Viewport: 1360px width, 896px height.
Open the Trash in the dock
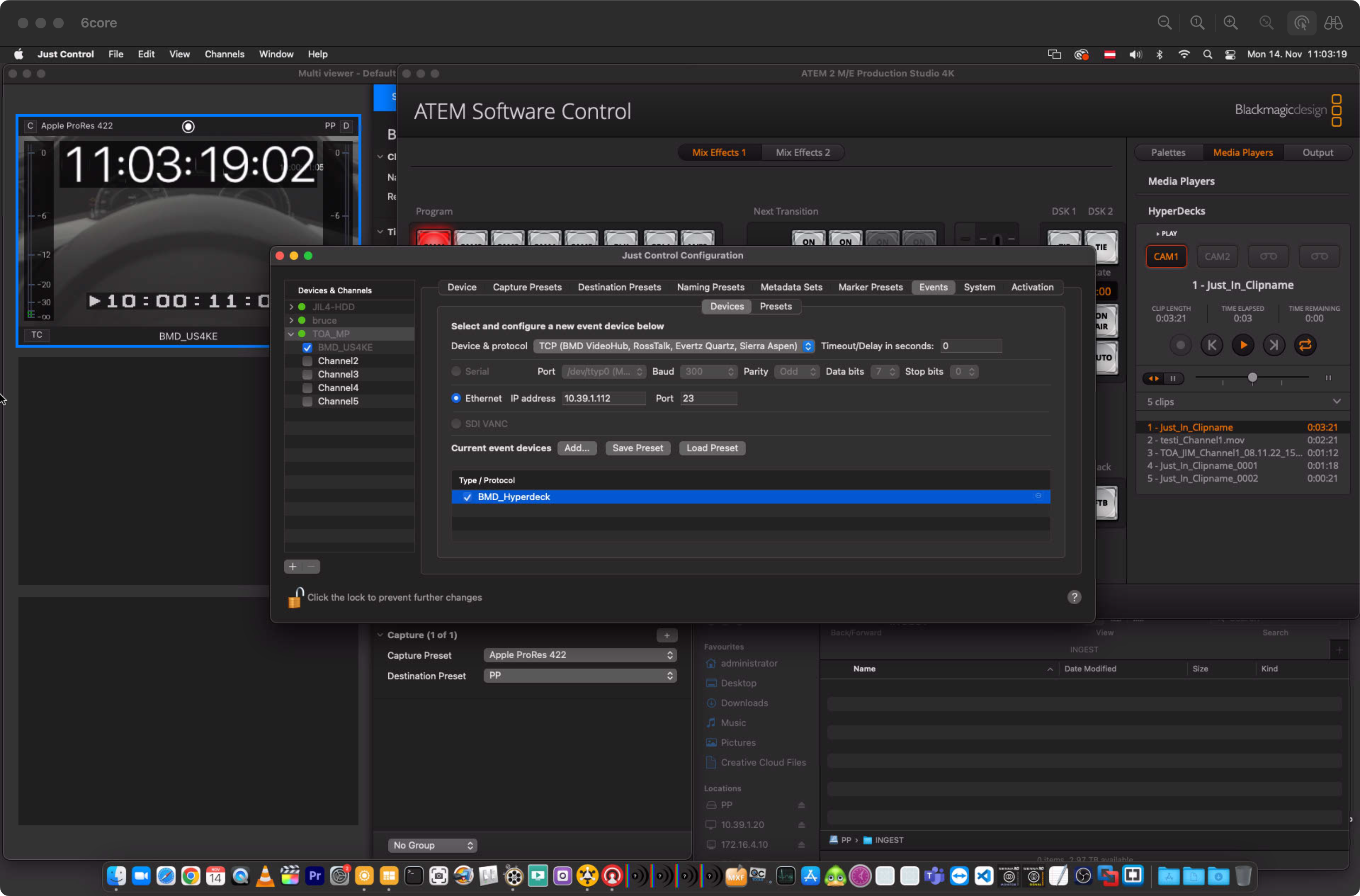click(1243, 876)
